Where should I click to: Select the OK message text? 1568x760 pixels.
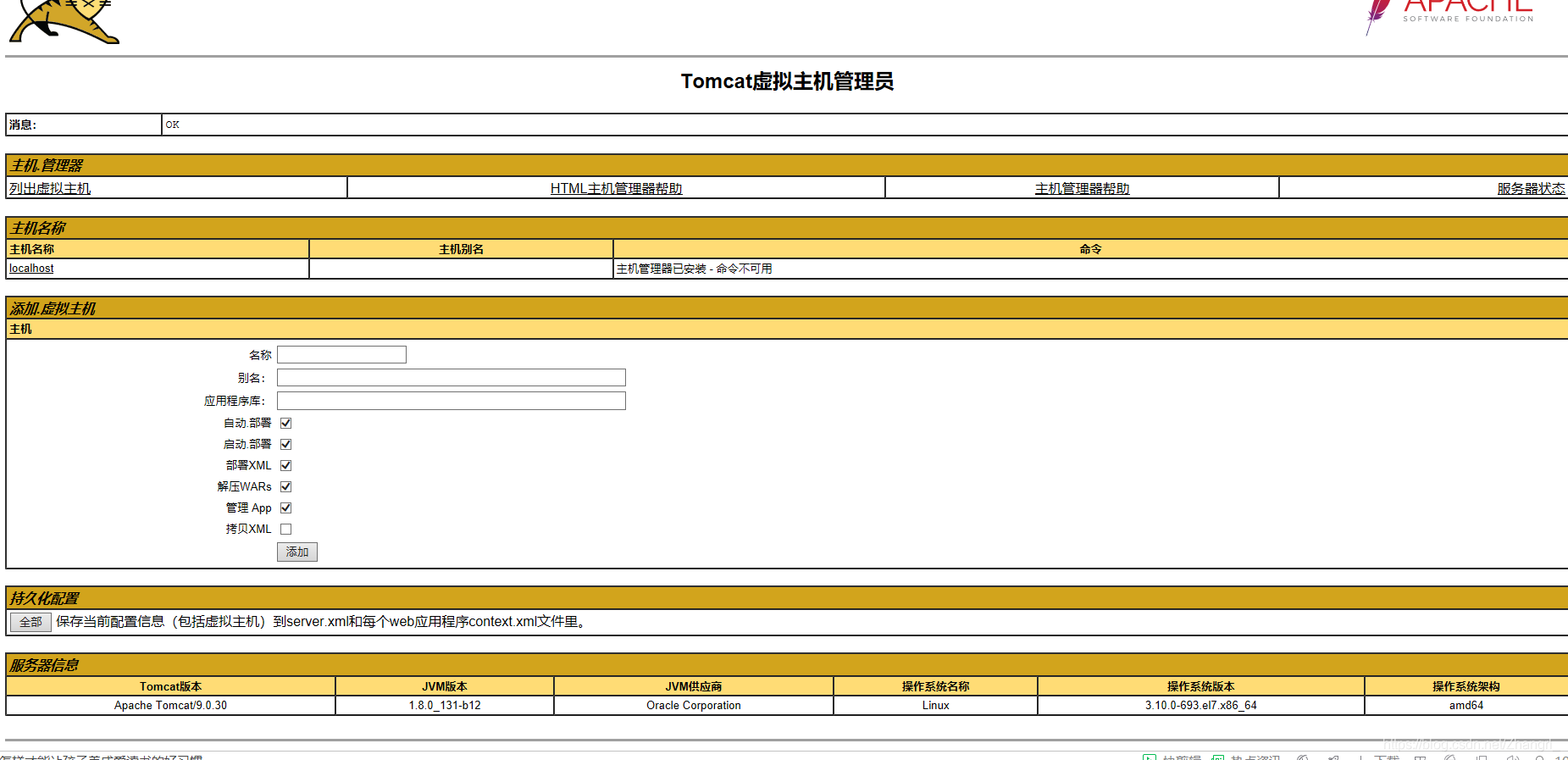click(173, 125)
